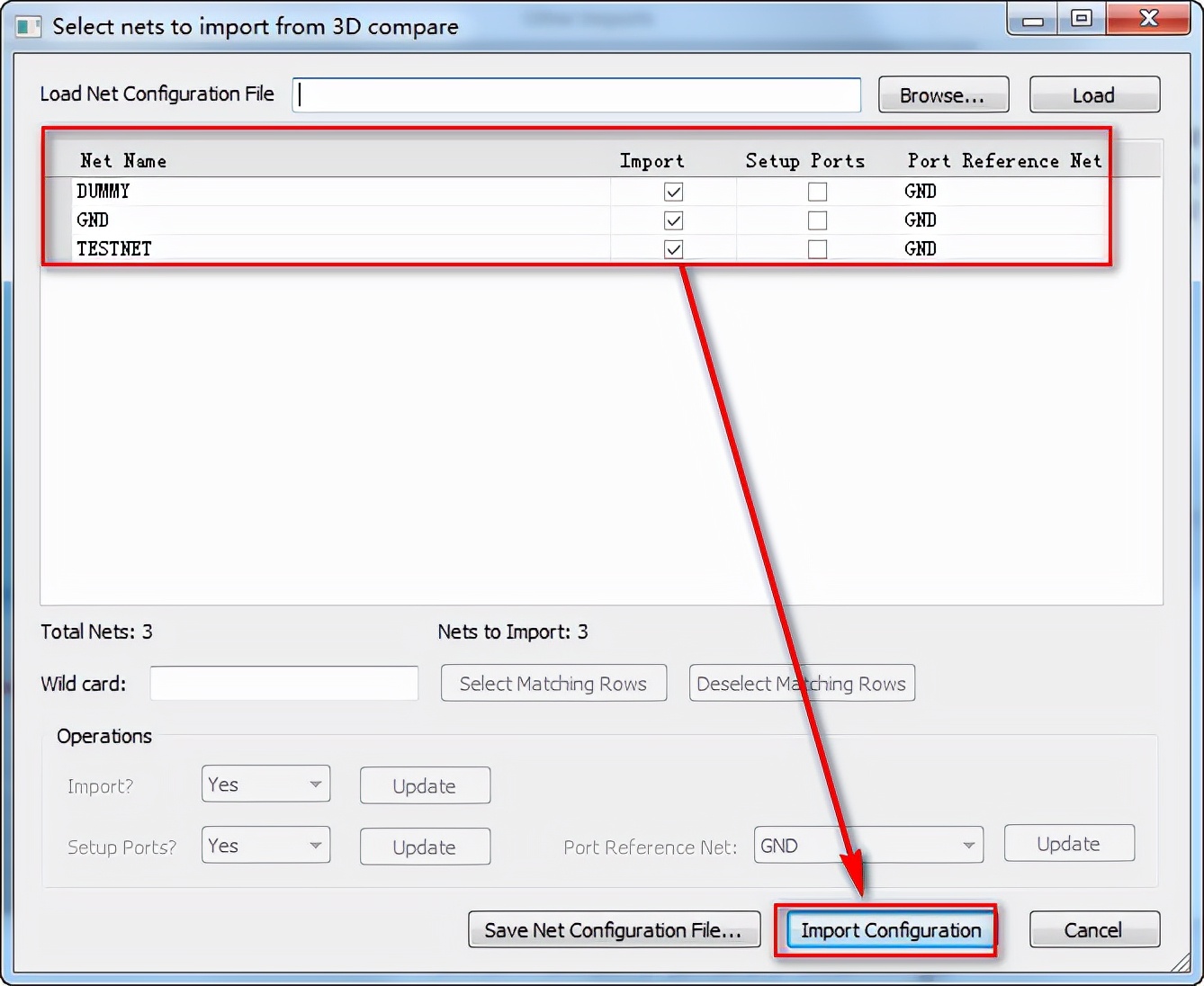Close the Select nets dialog window
This screenshot has height=986, width=1204.
(x=1148, y=19)
